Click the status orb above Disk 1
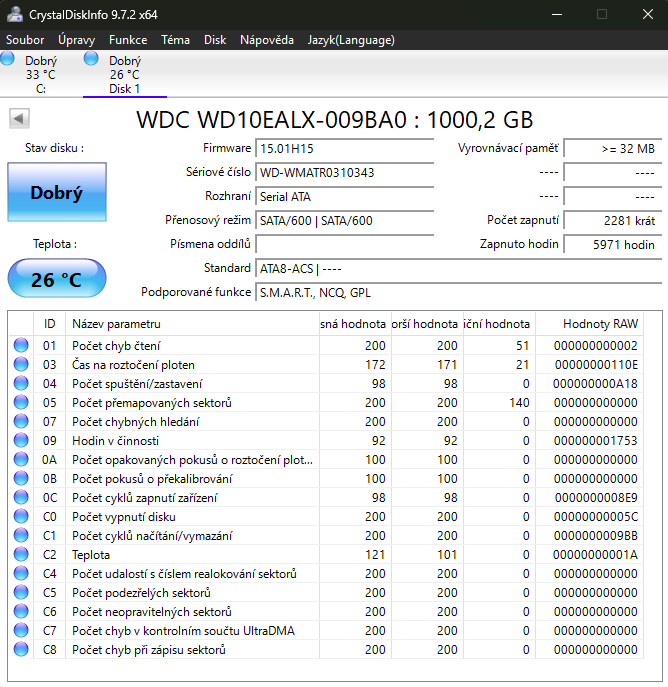 pyautogui.click(x=92, y=59)
